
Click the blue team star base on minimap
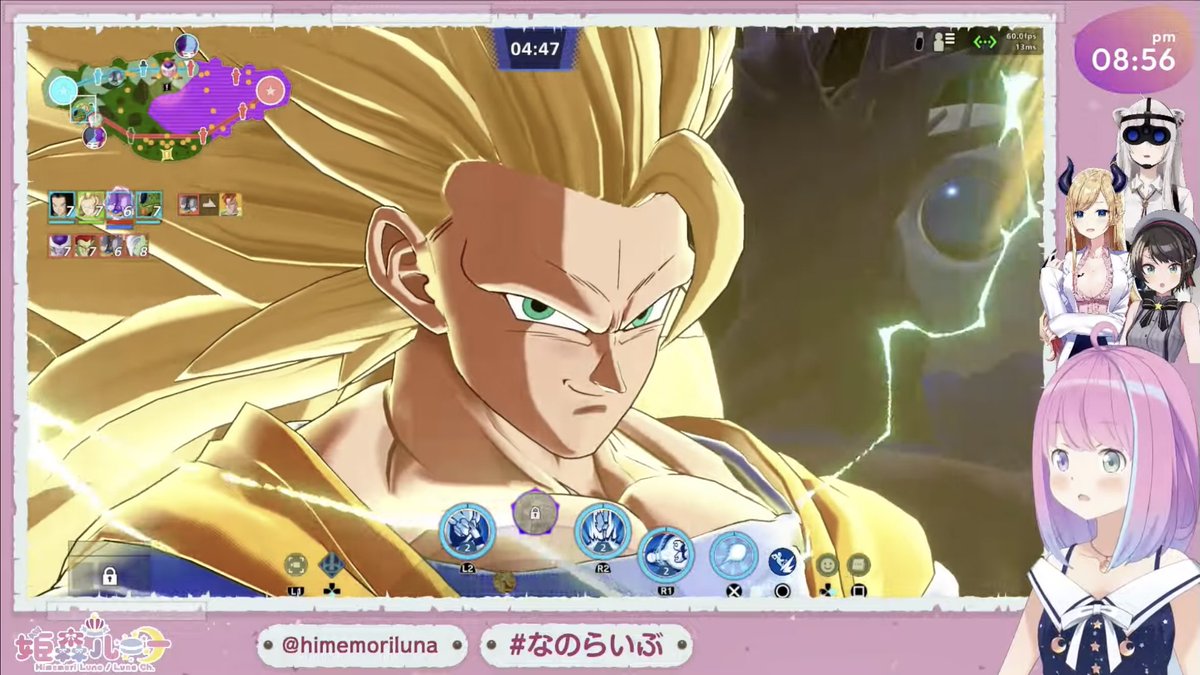[62, 91]
